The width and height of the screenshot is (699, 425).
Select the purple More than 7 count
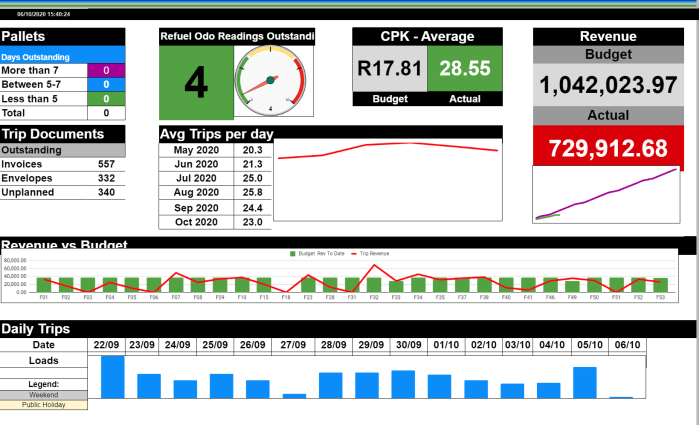(x=106, y=70)
